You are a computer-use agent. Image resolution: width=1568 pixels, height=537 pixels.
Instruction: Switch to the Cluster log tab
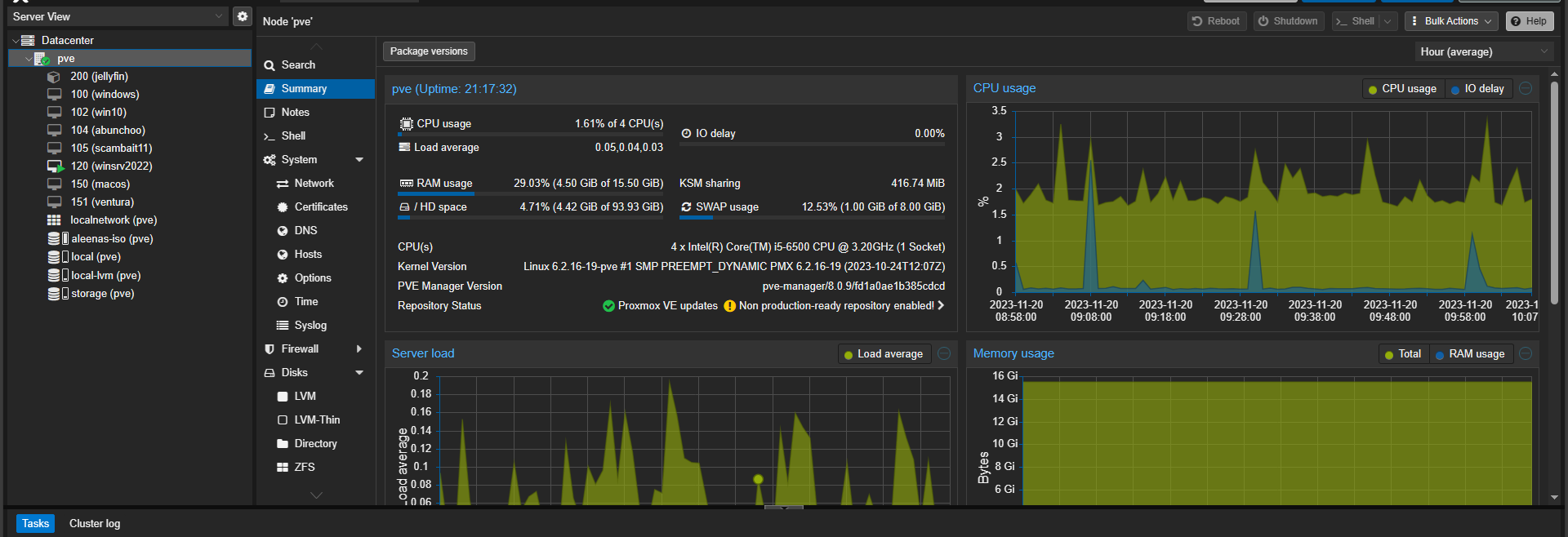tap(95, 524)
